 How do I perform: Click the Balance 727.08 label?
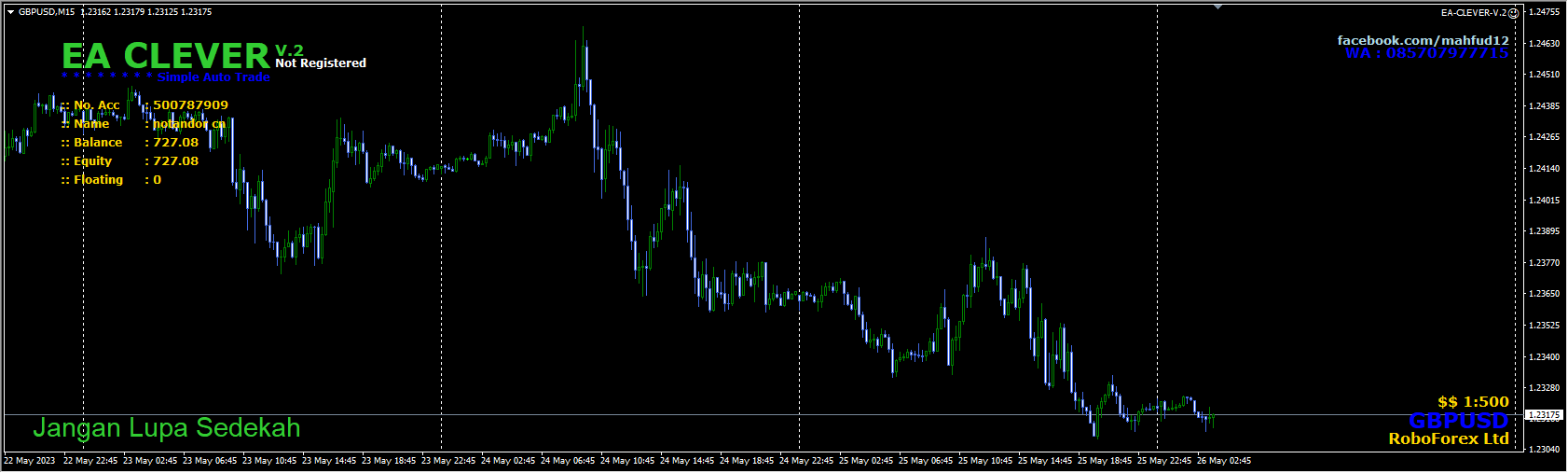[130, 143]
